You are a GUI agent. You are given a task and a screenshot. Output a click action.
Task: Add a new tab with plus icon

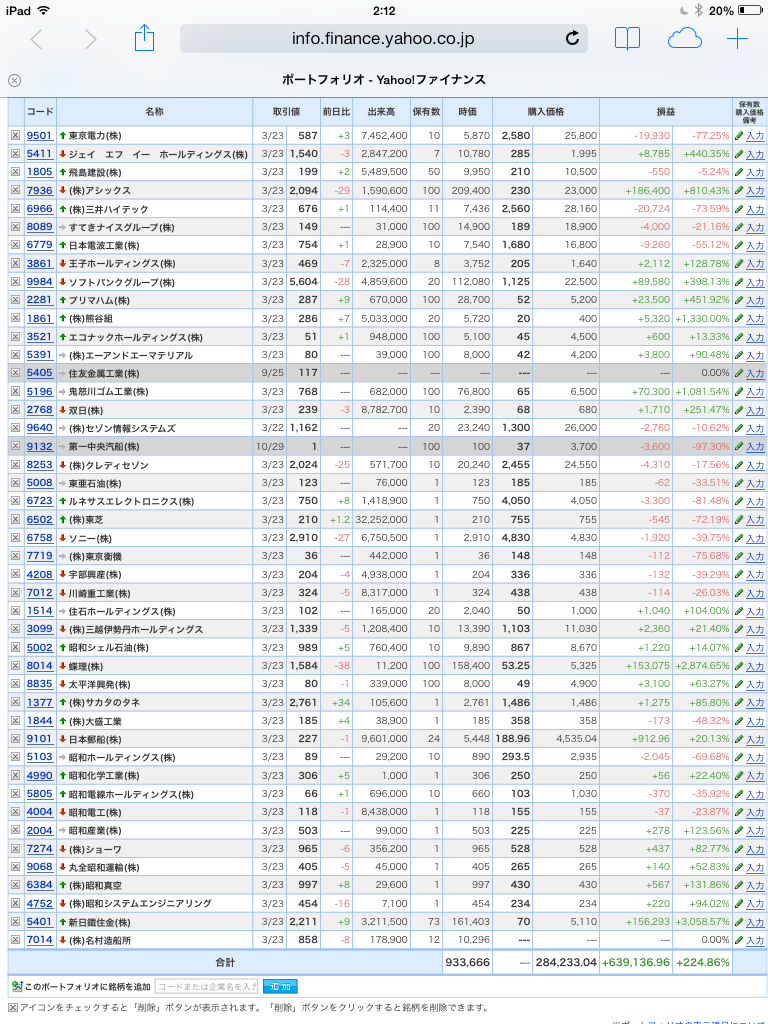point(737,39)
